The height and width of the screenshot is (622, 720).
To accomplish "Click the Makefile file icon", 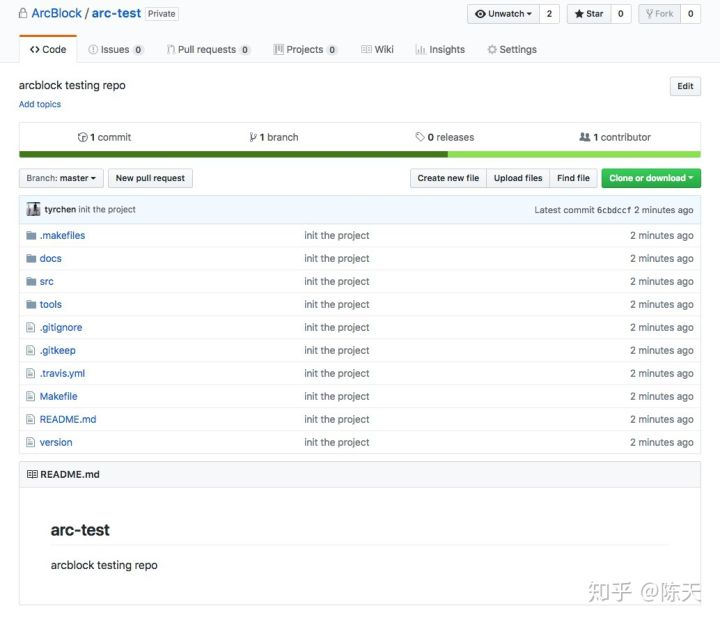I will pyautogui.click(x=31, y=396).
